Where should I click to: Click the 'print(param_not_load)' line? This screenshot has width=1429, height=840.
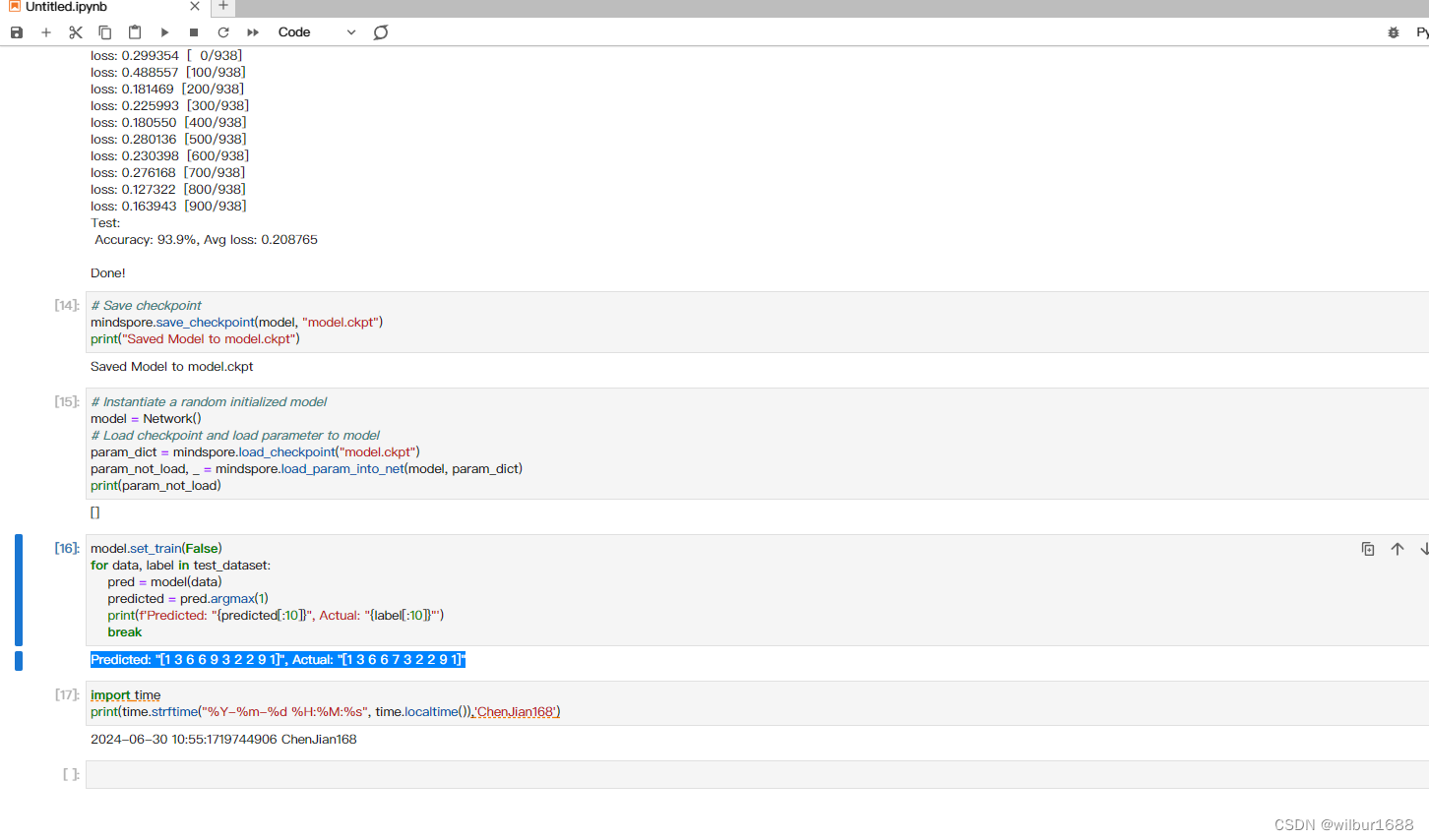pyautogui.click(x=155, y=486)
